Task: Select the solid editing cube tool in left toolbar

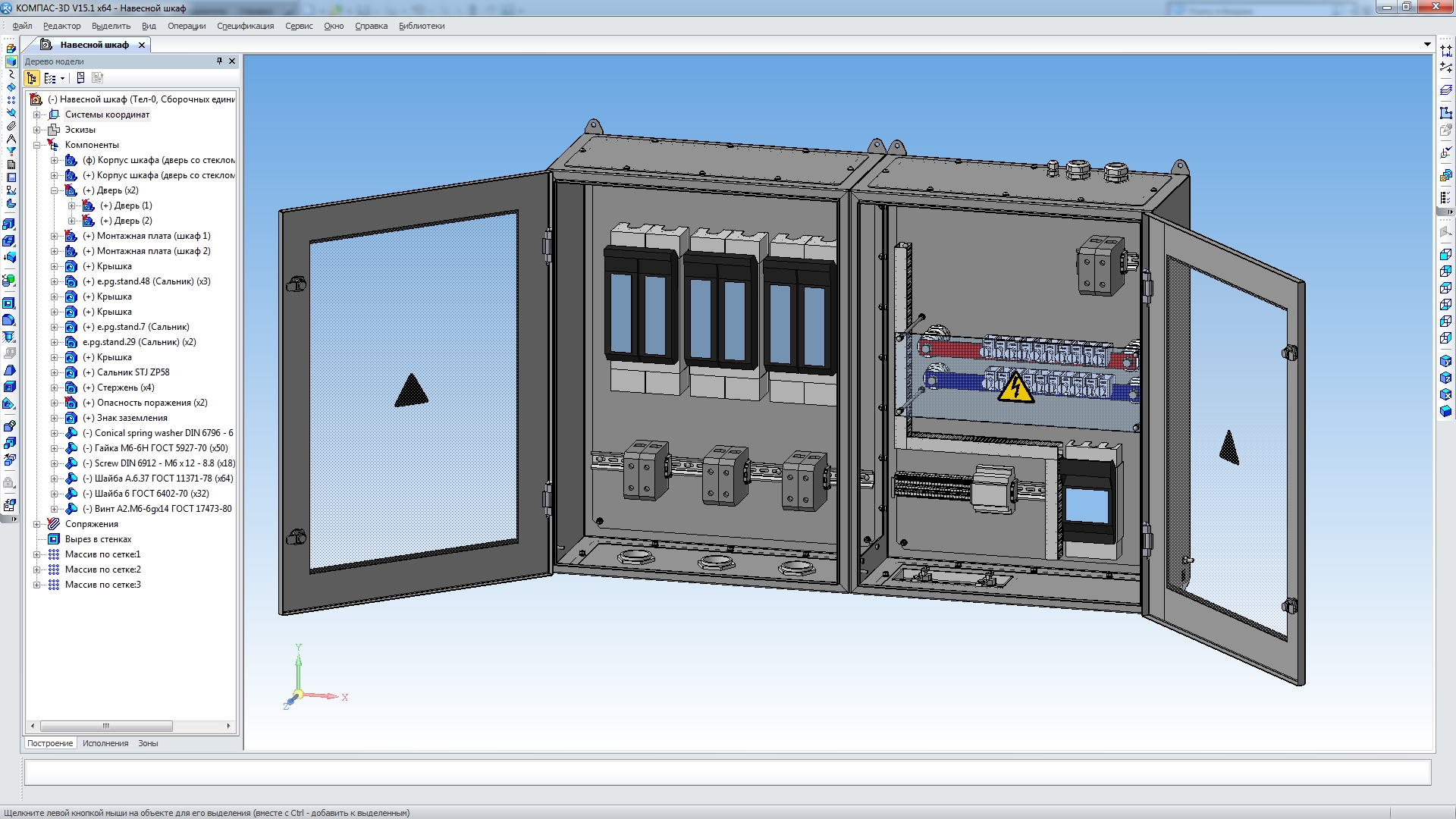Action: click(11, 61)
